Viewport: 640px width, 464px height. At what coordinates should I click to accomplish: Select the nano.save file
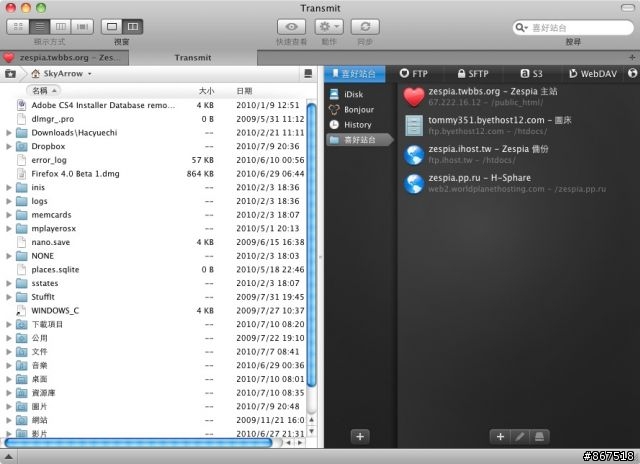(155, 242)
